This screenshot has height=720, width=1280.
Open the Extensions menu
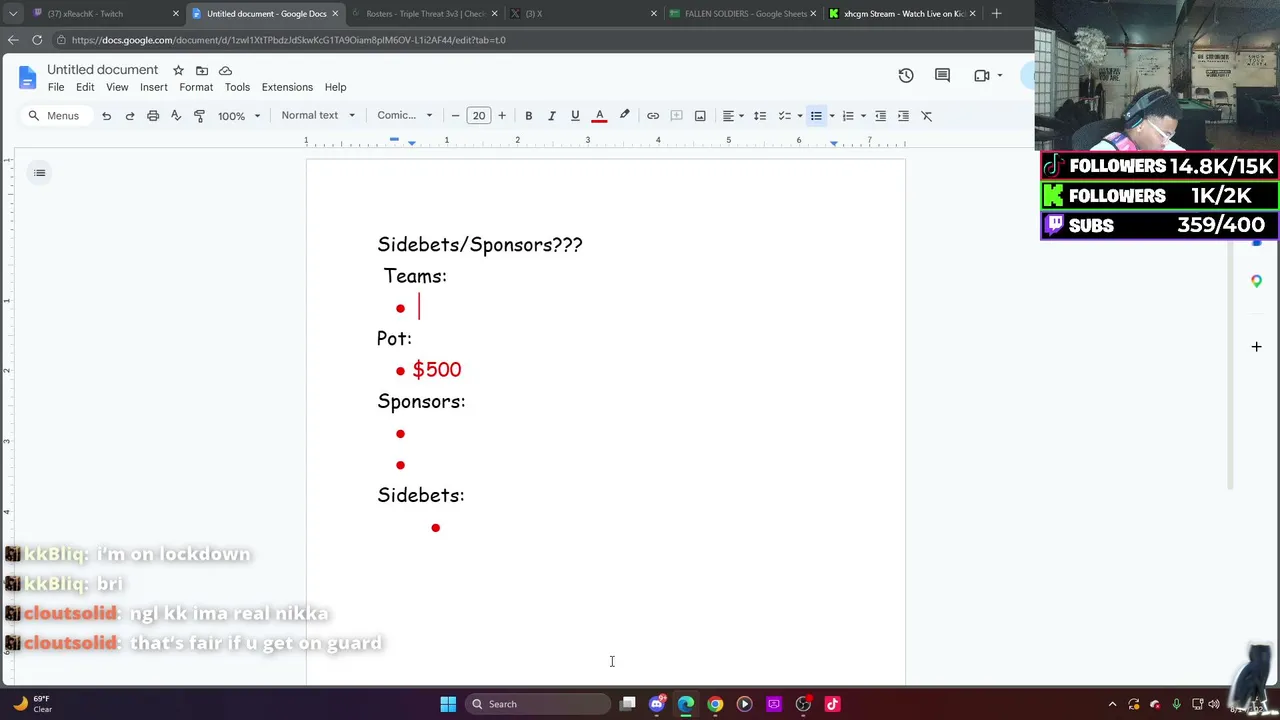(287, 87)
